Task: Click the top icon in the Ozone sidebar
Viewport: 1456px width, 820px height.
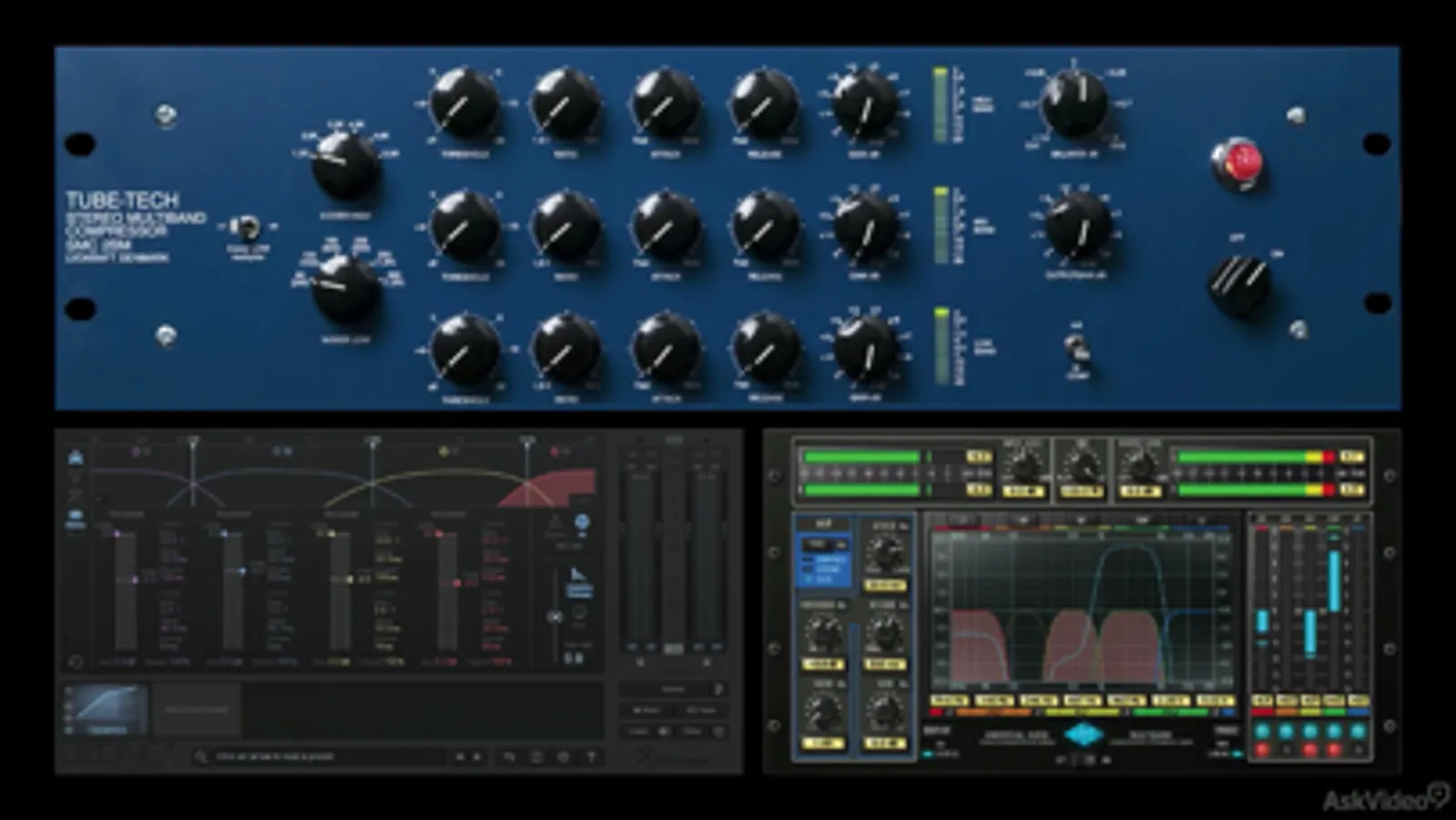Action: pos(75,457)
